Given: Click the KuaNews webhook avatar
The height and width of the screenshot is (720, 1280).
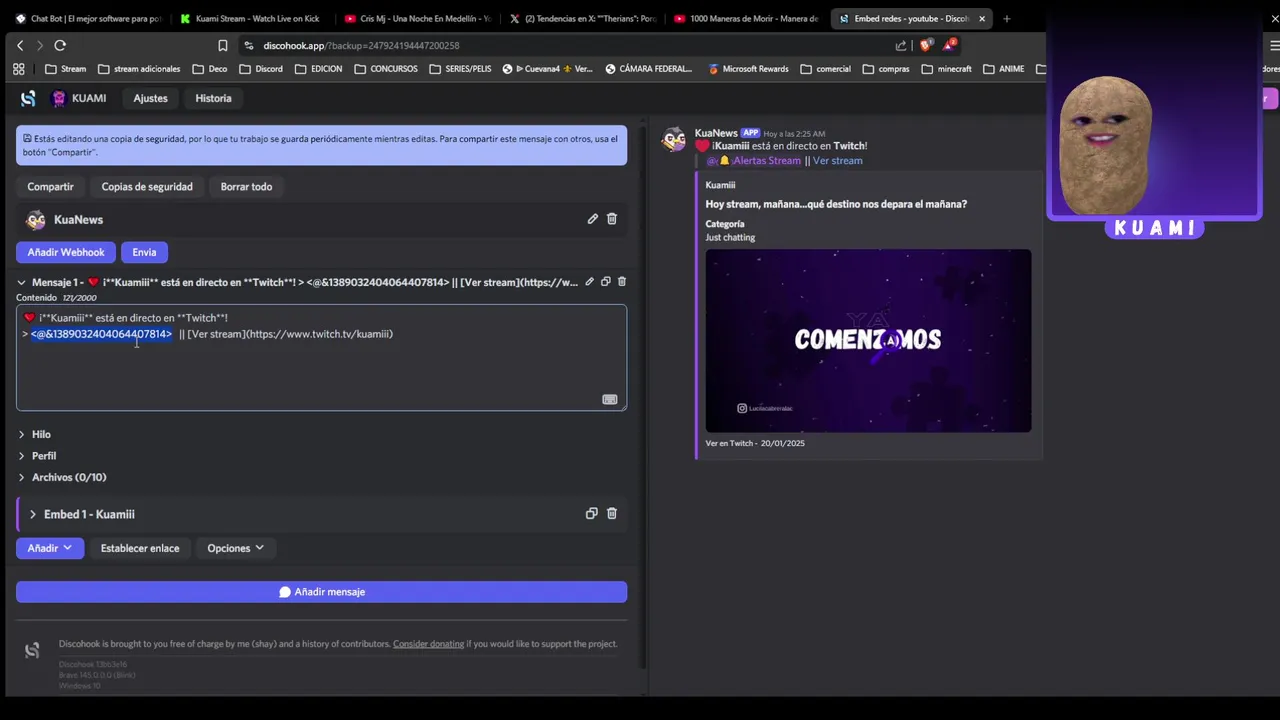Looking at the screenshot, I should coord(36,220).
